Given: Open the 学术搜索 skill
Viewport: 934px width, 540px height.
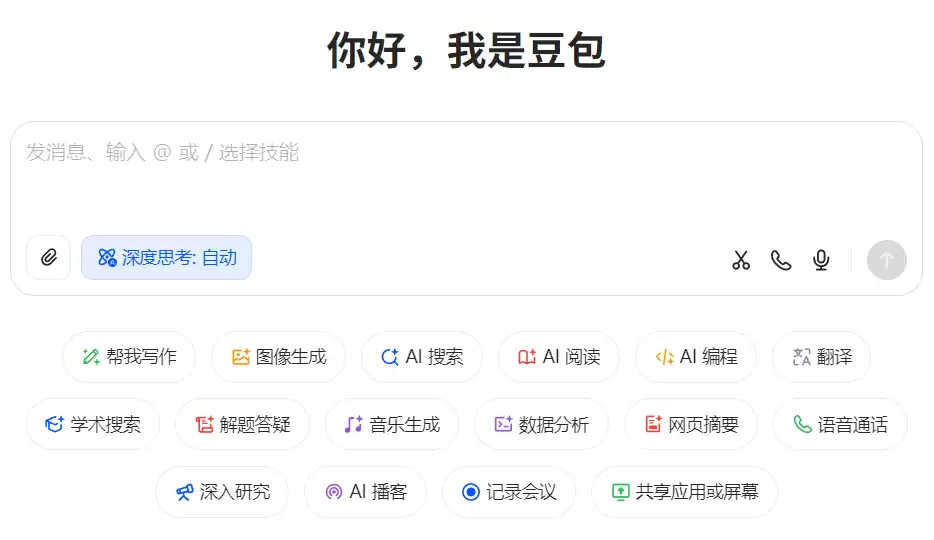Looking at the screenshot, I should click(93, 424).
